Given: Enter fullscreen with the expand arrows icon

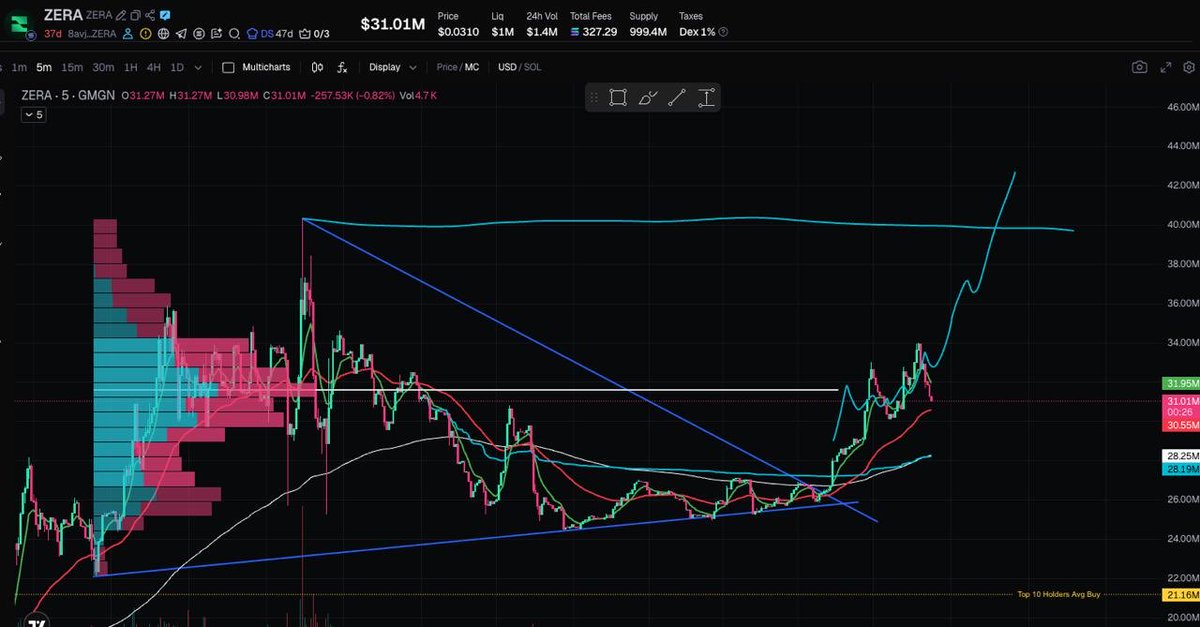Looking at the screenshot, I should pos(1166,67).
